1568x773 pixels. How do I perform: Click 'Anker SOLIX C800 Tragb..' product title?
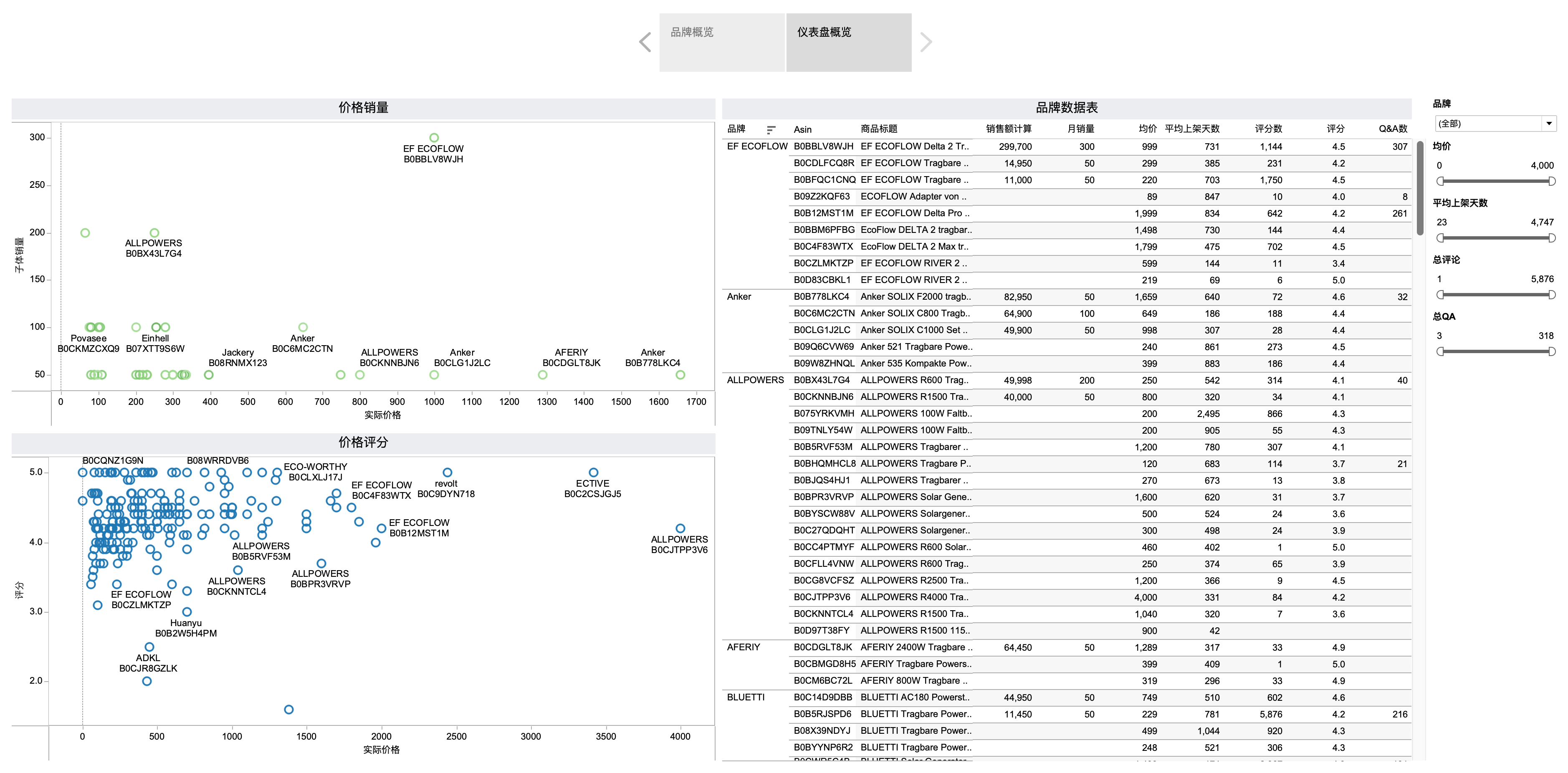coord(916,313)
